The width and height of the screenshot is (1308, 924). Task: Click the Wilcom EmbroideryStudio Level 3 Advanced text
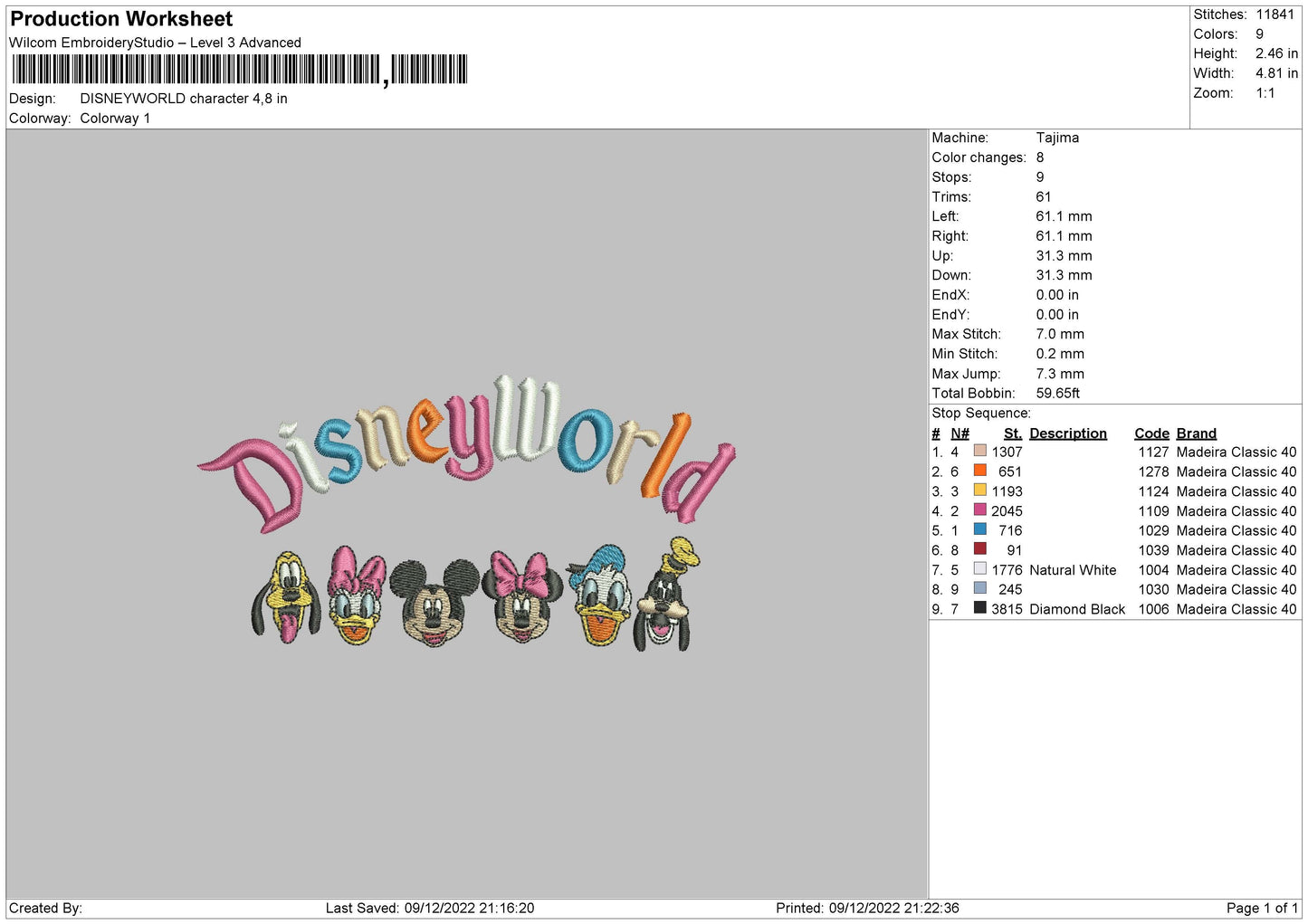[155, 43]
